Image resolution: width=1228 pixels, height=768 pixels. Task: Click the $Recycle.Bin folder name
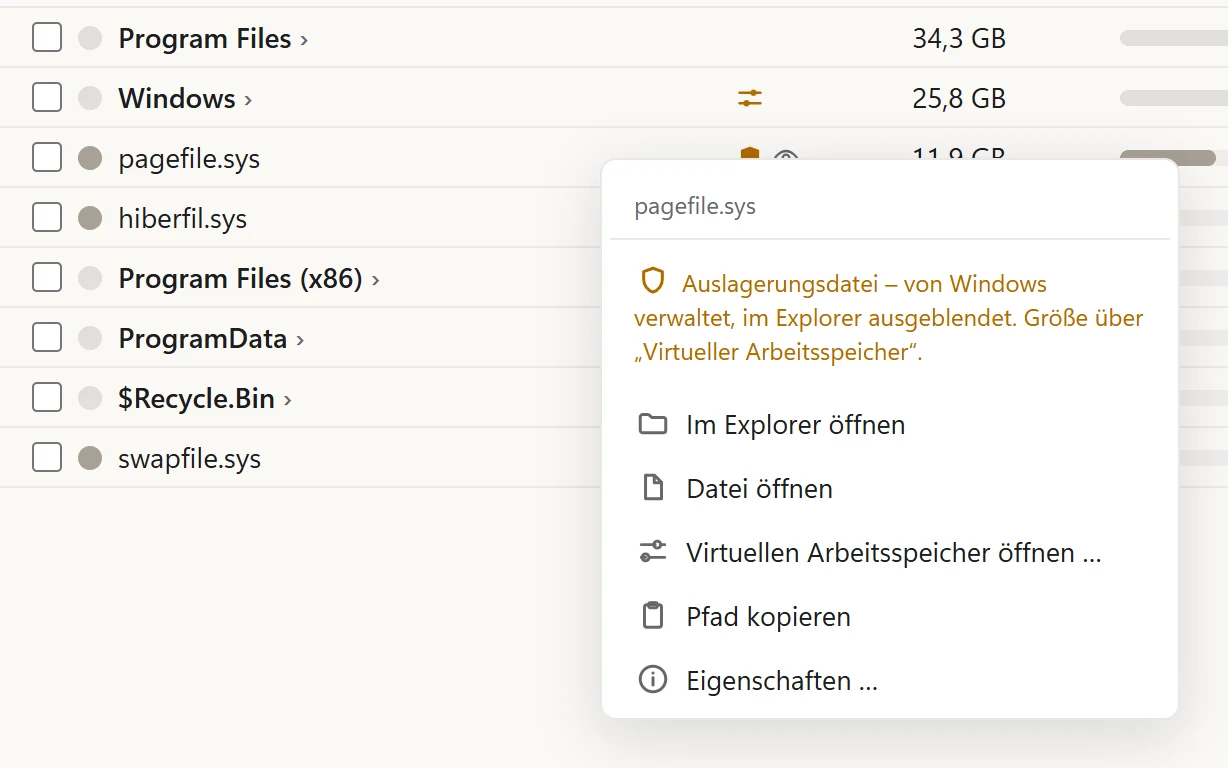tap(196, 399)
